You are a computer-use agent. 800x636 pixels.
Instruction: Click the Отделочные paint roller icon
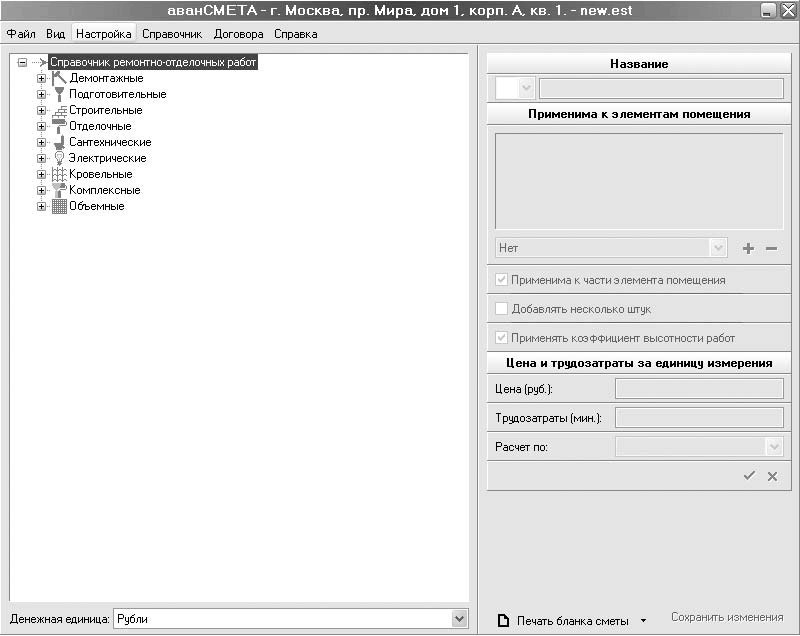(x=59, y=126)
